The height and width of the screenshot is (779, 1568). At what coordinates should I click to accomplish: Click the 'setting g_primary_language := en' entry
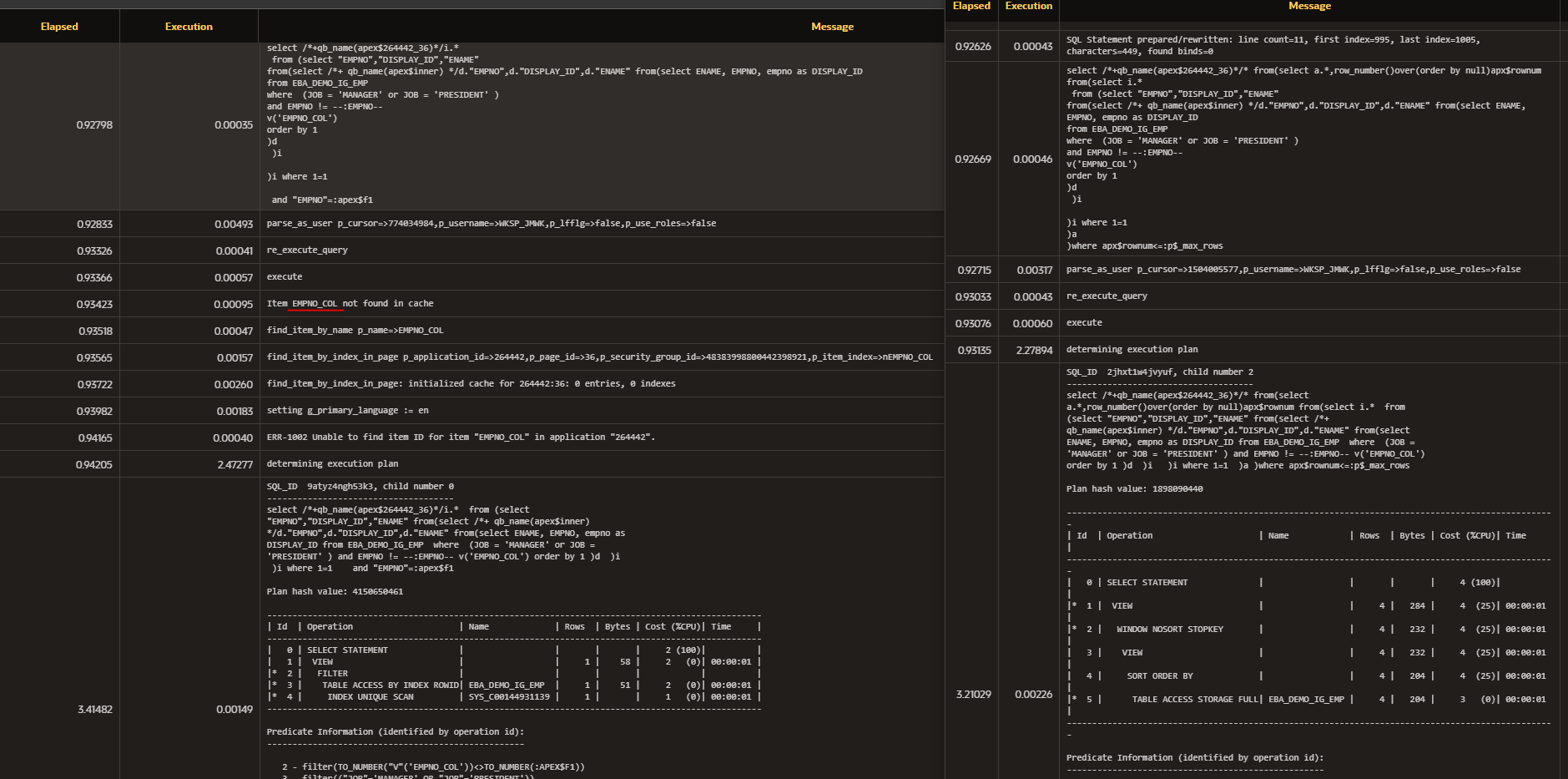click(x=347, y=411)
